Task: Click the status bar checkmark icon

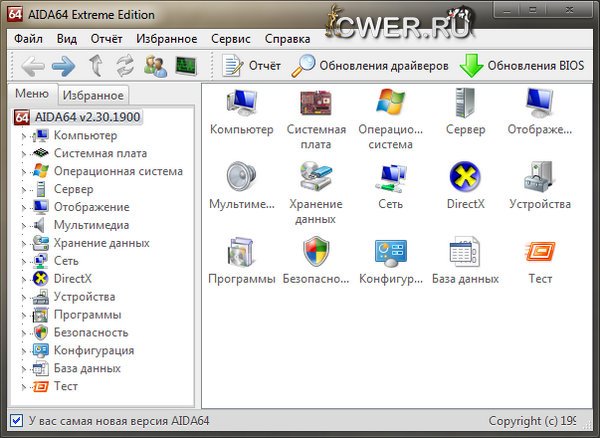Action: point(15,421)
